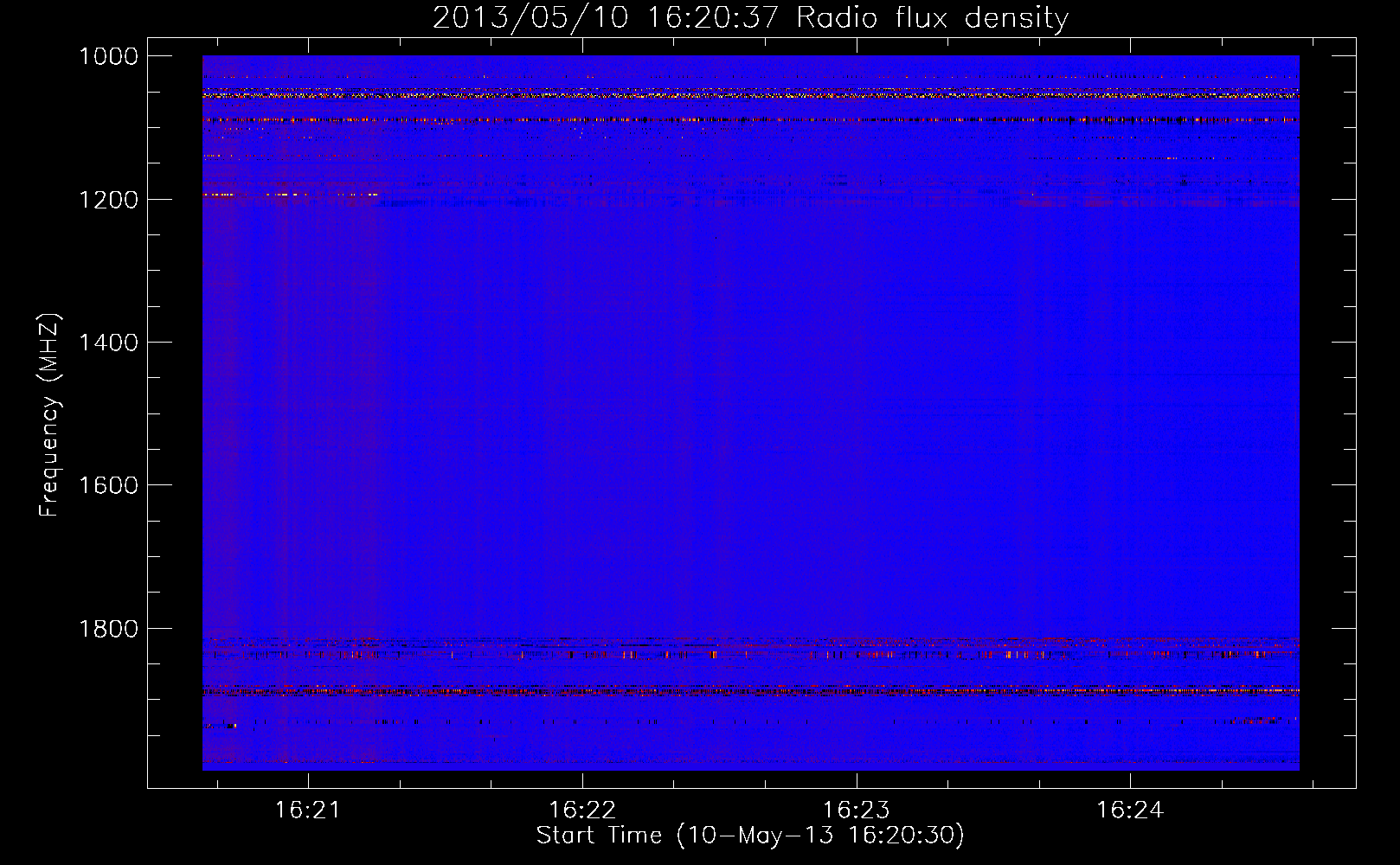1400x865 pixels.
Task: Select the 1400 frequency axis label
Action: 108,343
